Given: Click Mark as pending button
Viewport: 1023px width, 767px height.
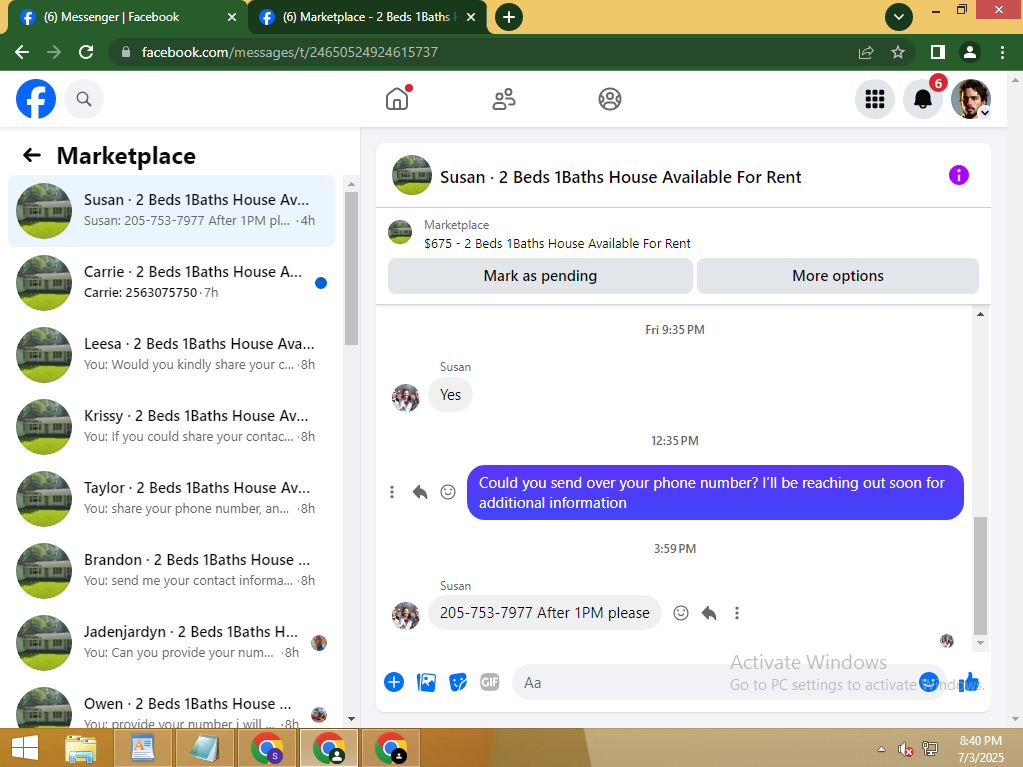Looking at the screenshot, I should pos(540,276).
